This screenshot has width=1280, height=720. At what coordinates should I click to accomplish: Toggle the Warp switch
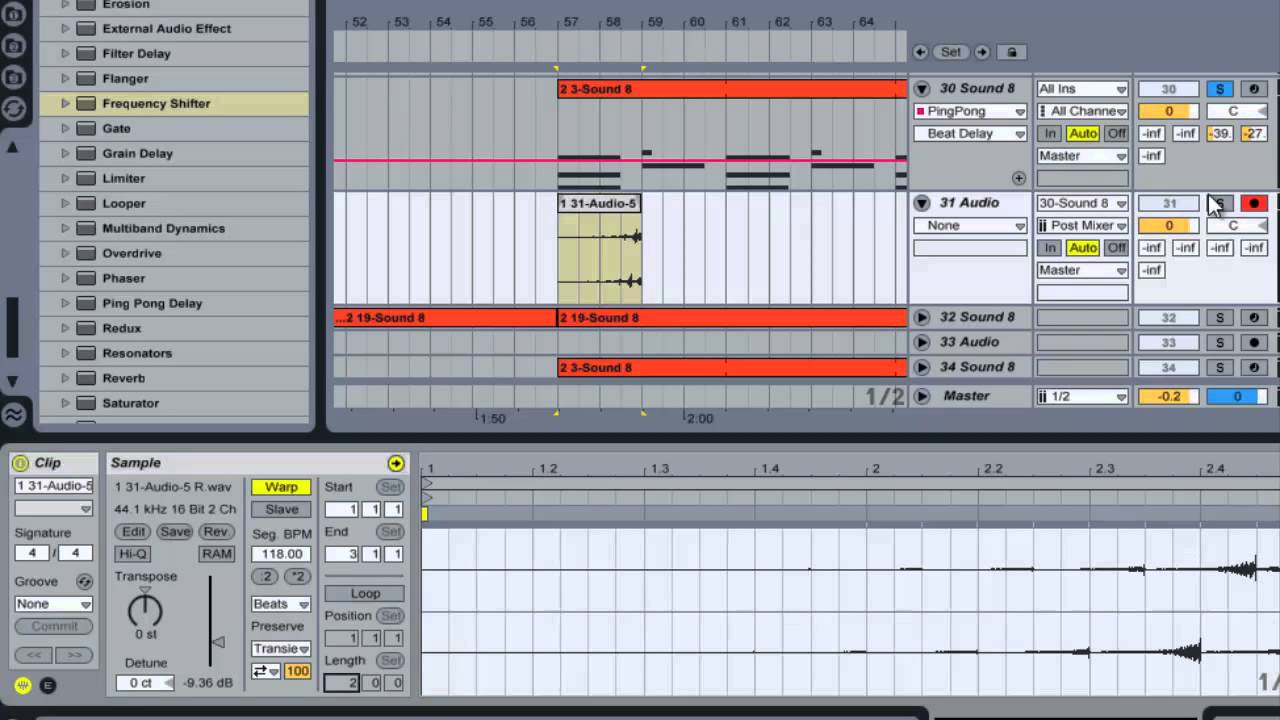281,487
